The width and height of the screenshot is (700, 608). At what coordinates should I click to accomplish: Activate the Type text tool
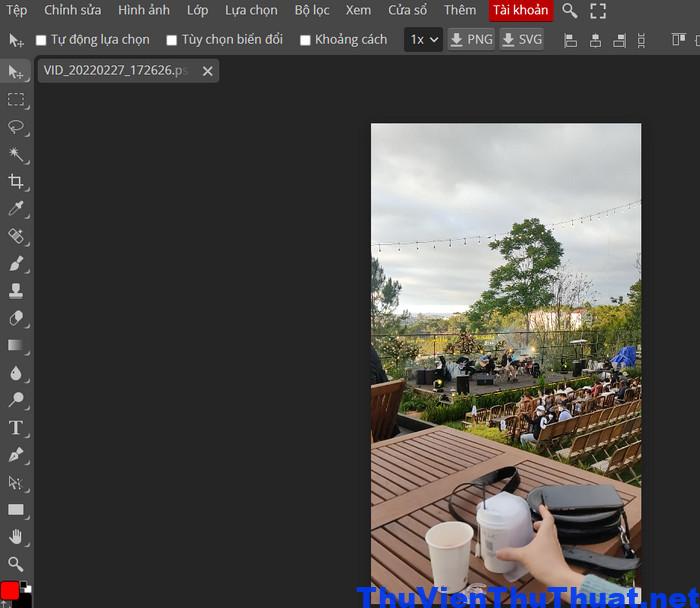click(16, 427)
